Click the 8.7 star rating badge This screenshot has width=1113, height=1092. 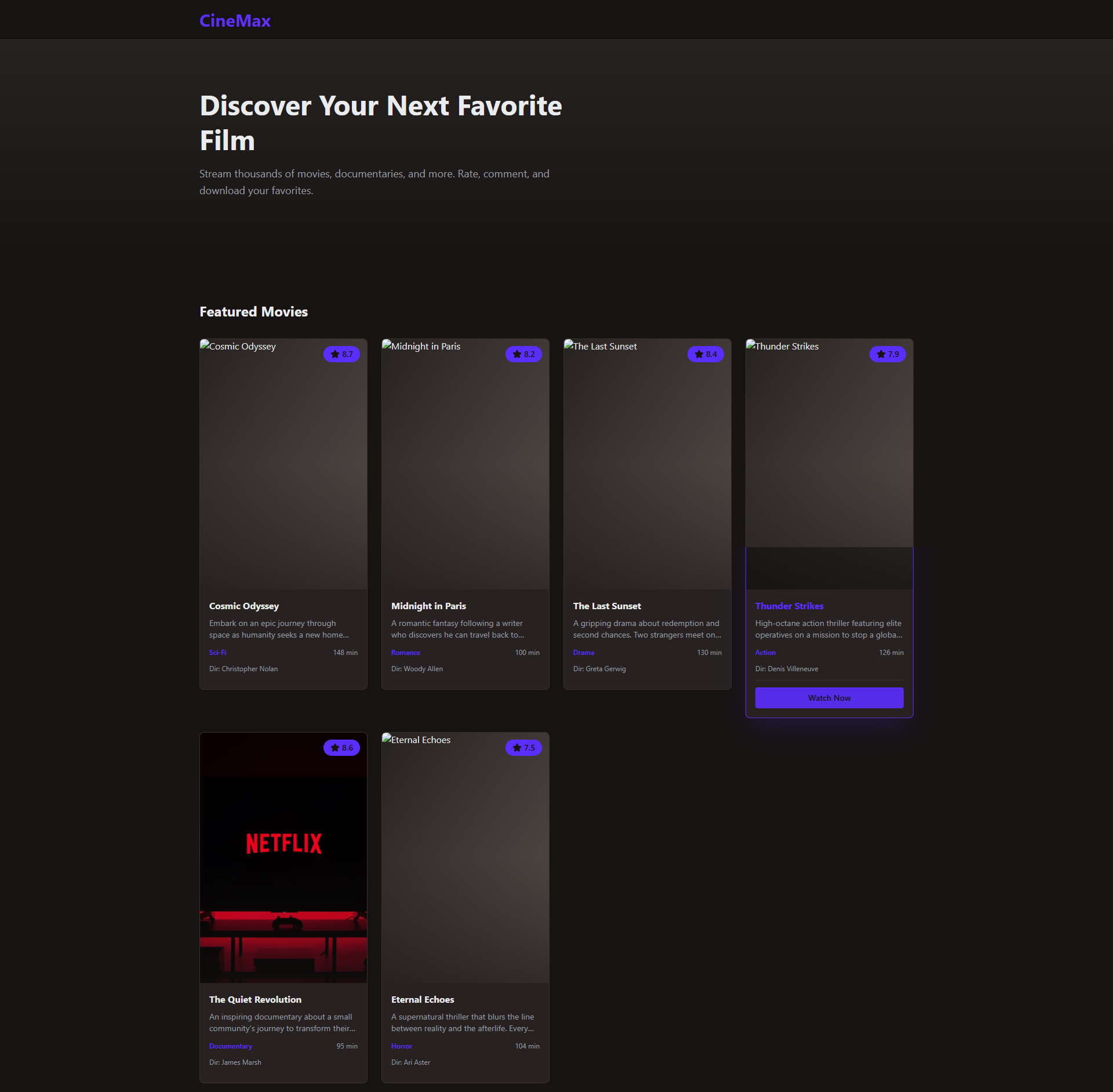click(x=341, y=354)
